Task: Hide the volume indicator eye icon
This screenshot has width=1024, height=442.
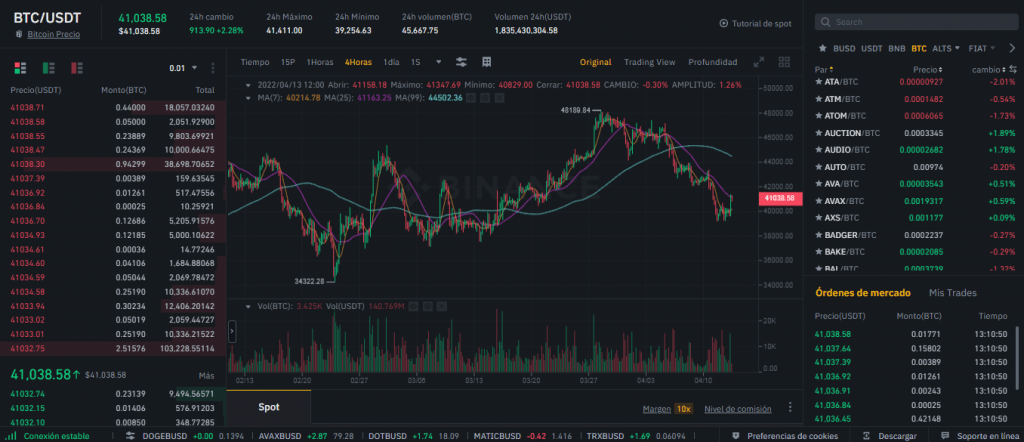Action: pos(413,306)
